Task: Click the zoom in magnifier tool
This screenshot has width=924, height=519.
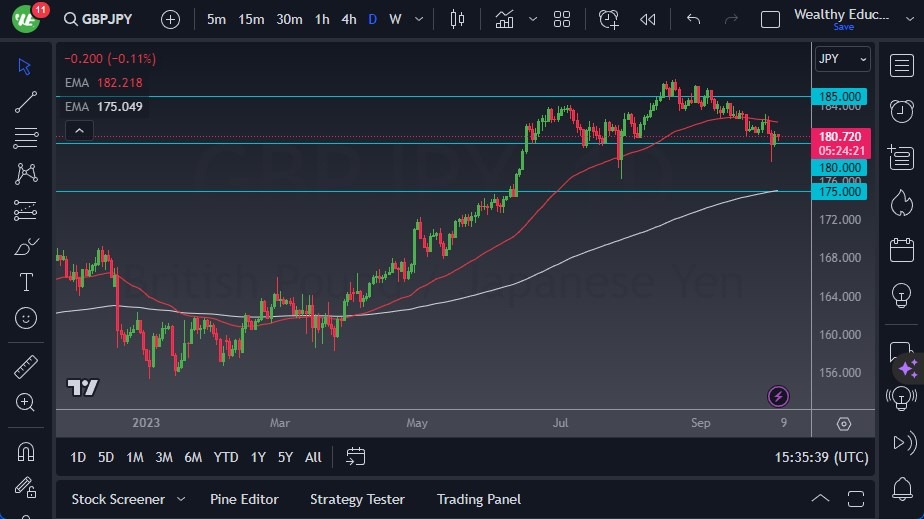Action: pyautogui.click(x=26, y=402)
